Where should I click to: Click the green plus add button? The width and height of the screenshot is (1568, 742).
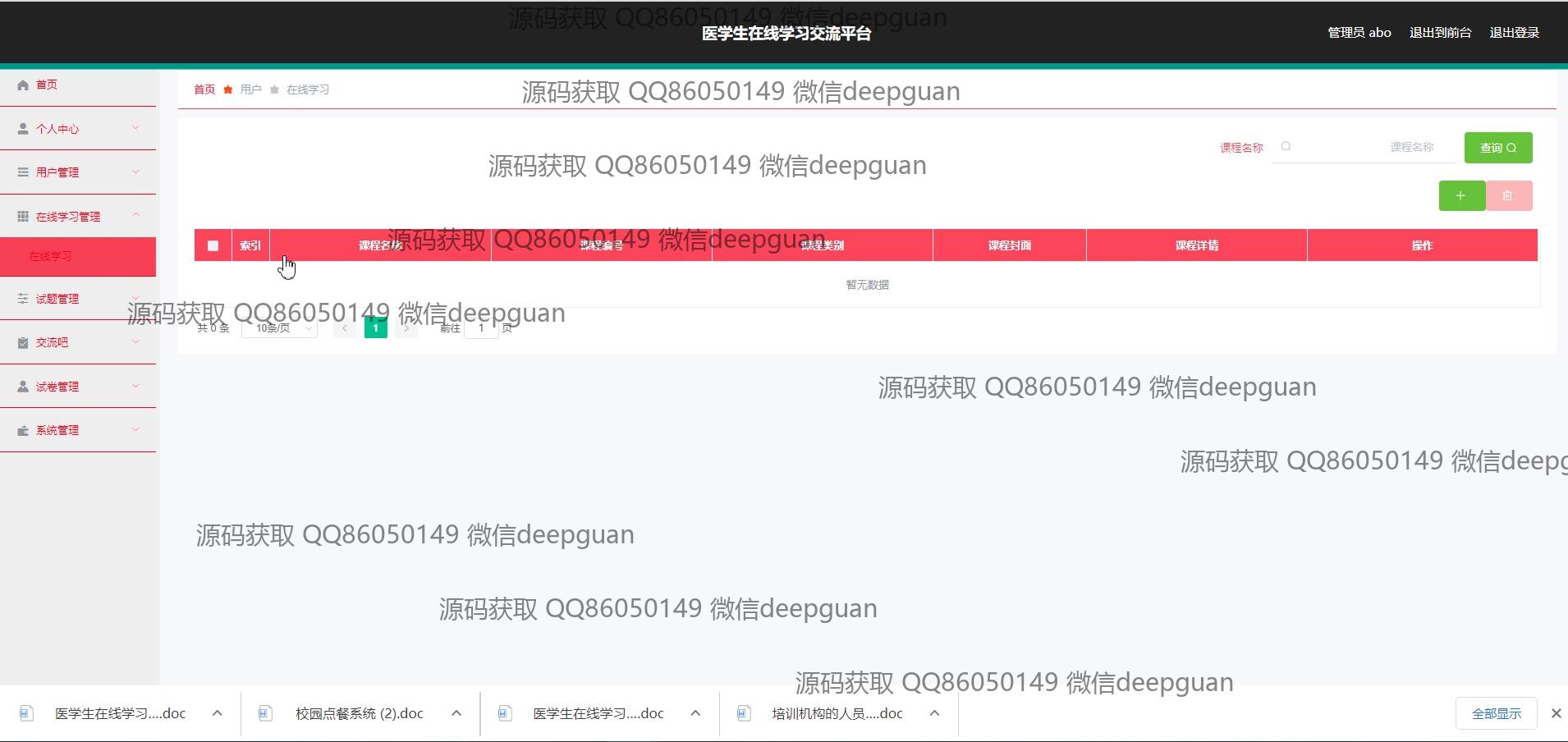point(1461,196)
